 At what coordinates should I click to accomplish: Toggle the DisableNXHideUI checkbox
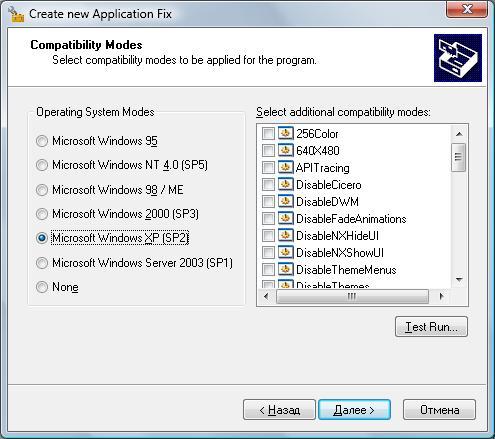pos(268,236)
